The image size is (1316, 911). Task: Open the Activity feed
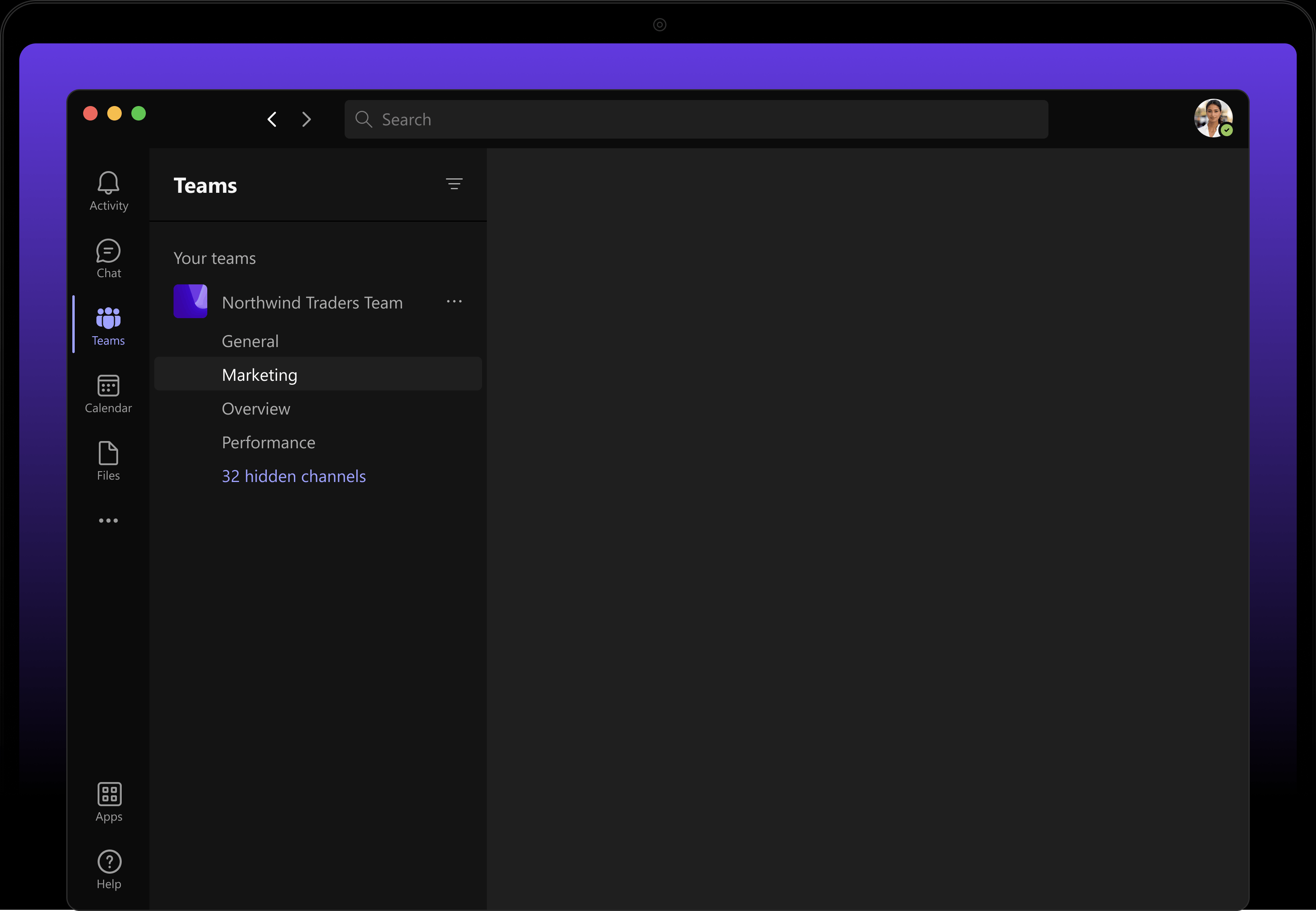pyautogui.click(x=108, y=191)
